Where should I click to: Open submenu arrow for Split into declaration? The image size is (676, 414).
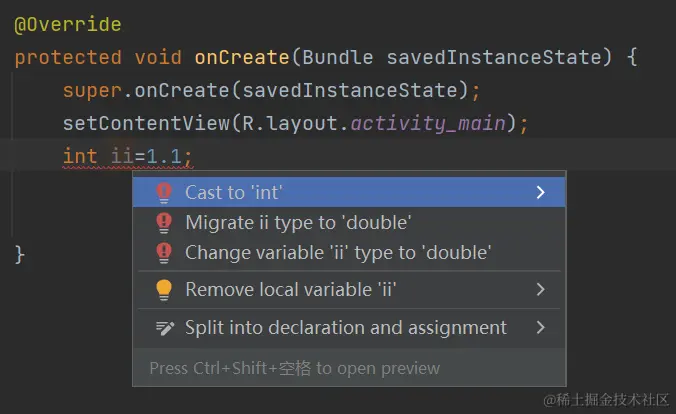pyautogui.click(x=540, y=328)
